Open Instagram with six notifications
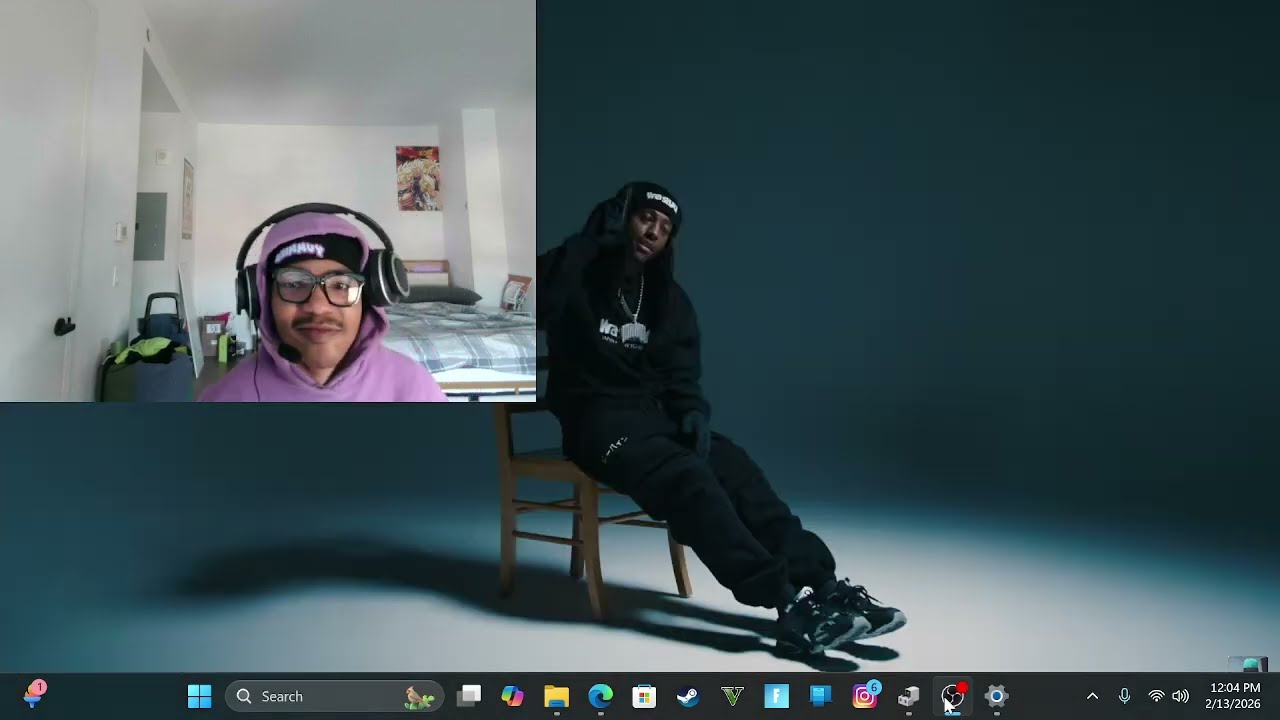 click(x=865, y=696)
